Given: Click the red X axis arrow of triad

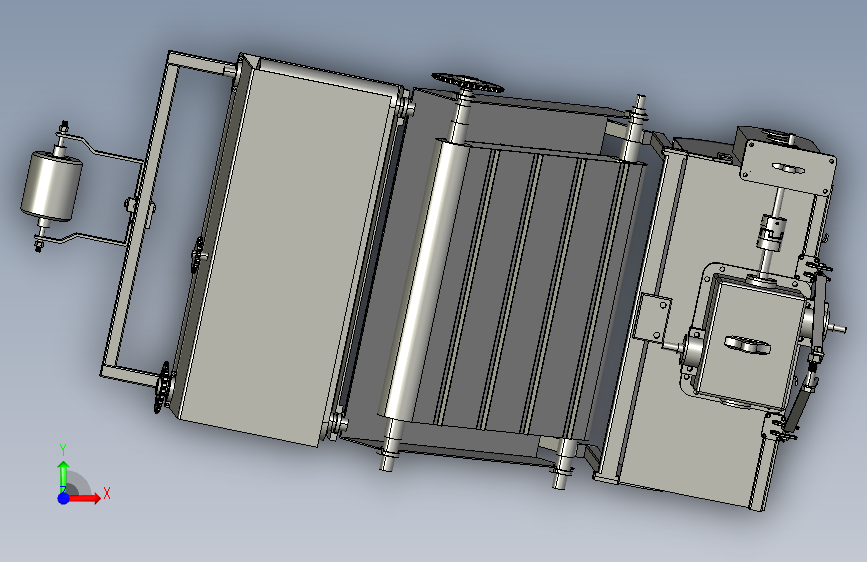Looking at the screenshot, I should point(84,498).
